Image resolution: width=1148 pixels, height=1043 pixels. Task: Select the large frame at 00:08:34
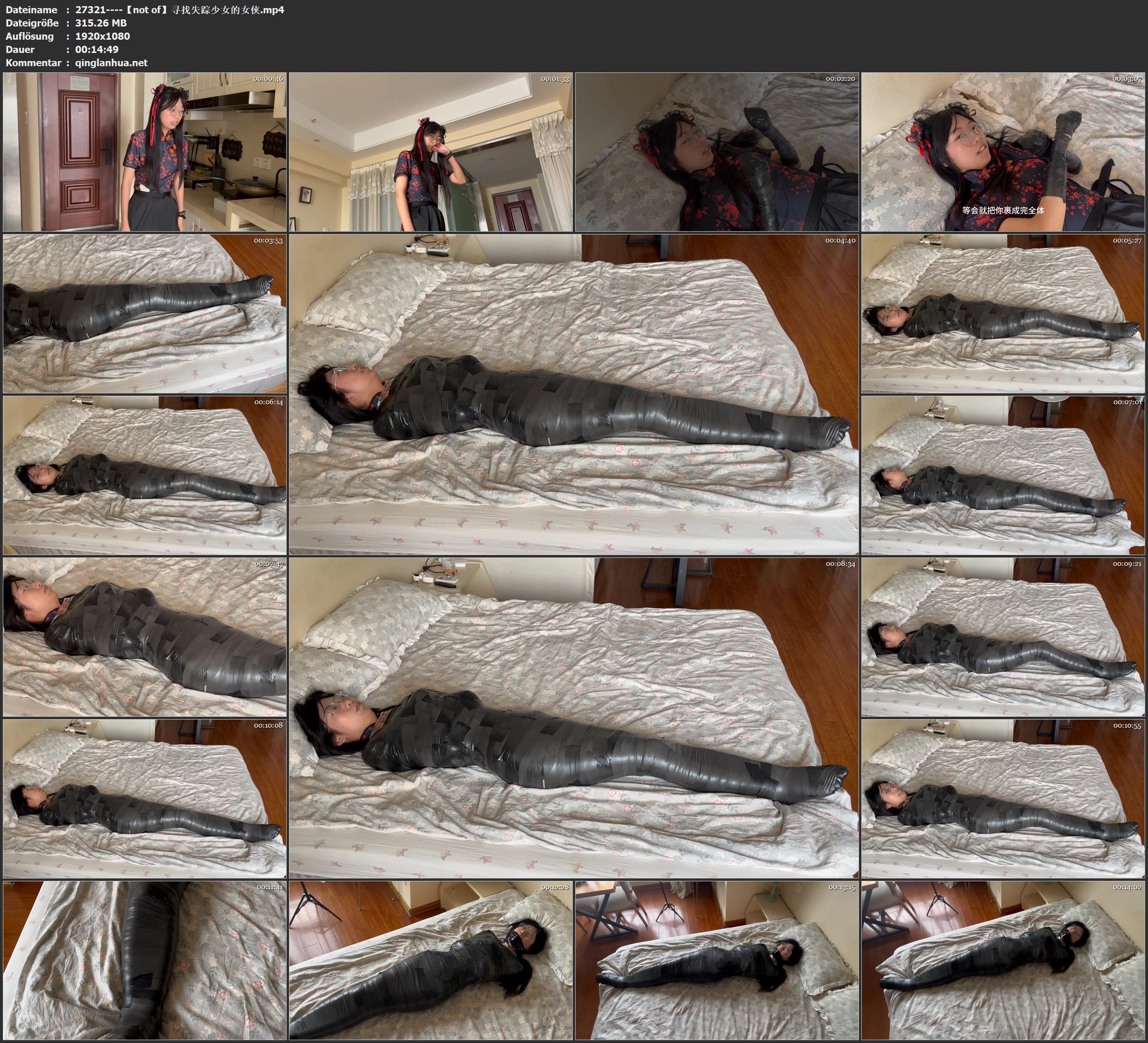click(573, 717)
